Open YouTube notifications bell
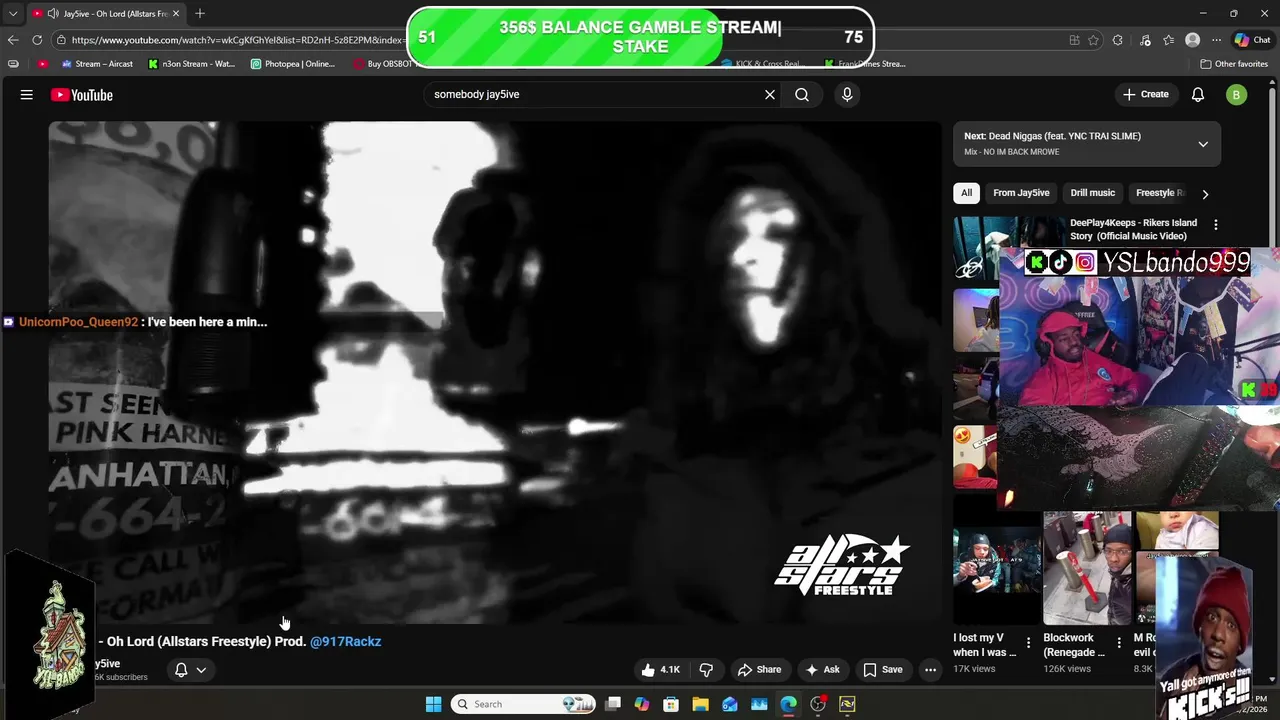 [1198, 95]
